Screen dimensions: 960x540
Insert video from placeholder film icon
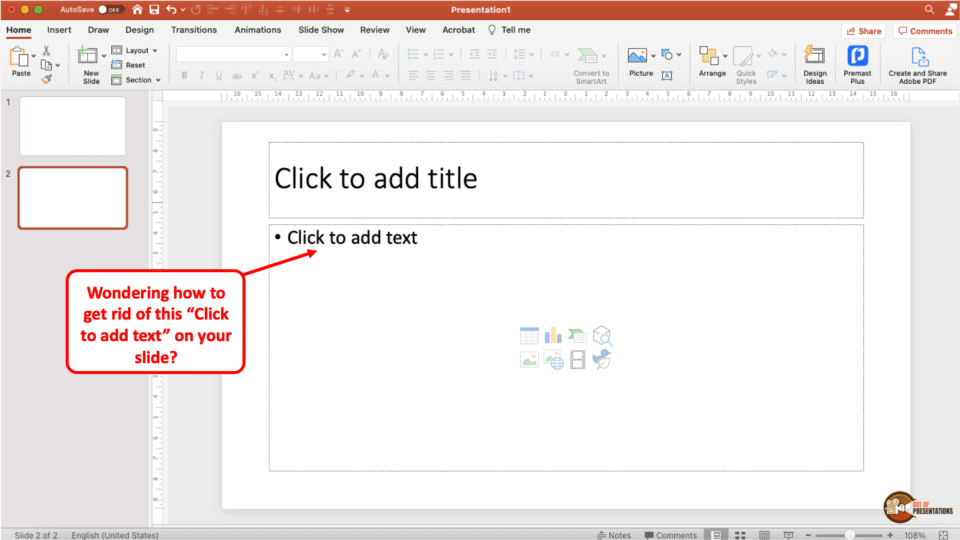(577, 360)
